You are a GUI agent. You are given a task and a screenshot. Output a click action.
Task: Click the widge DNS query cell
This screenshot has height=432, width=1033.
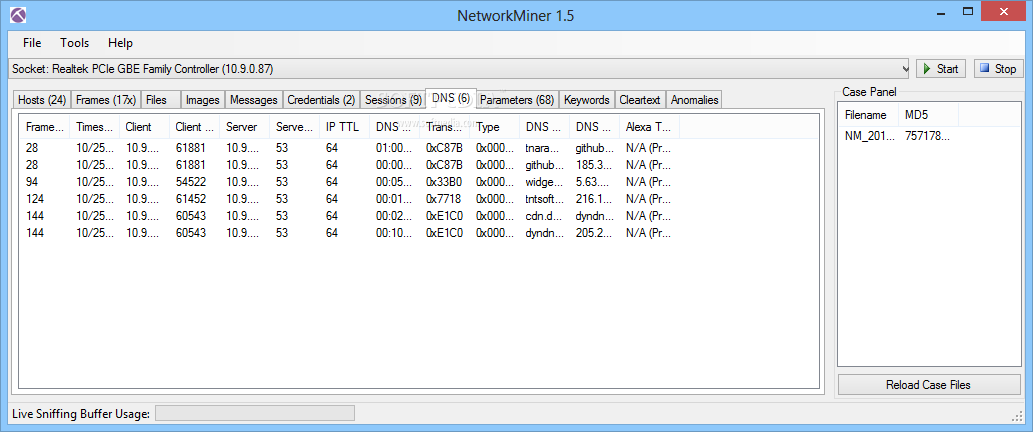pyautogui.click(x=544, y=181)
